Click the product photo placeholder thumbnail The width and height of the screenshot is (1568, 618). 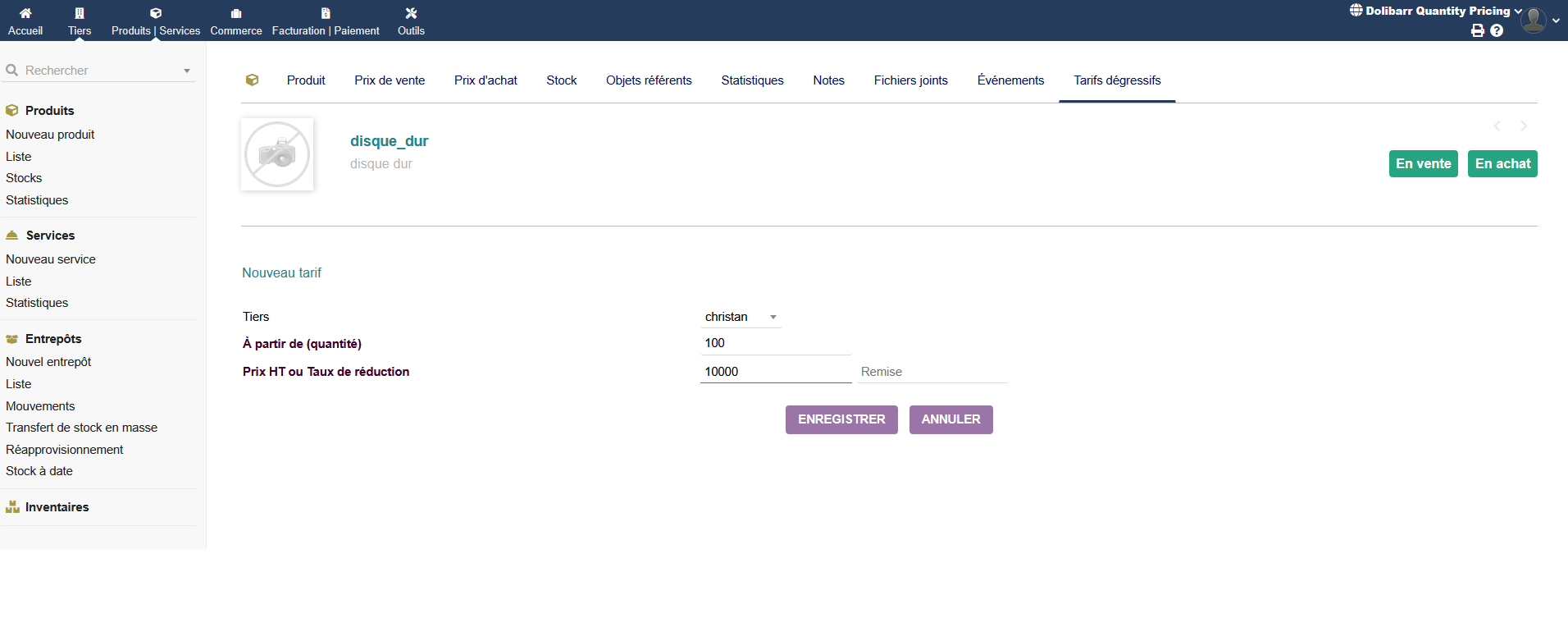[x=277, y=154]
